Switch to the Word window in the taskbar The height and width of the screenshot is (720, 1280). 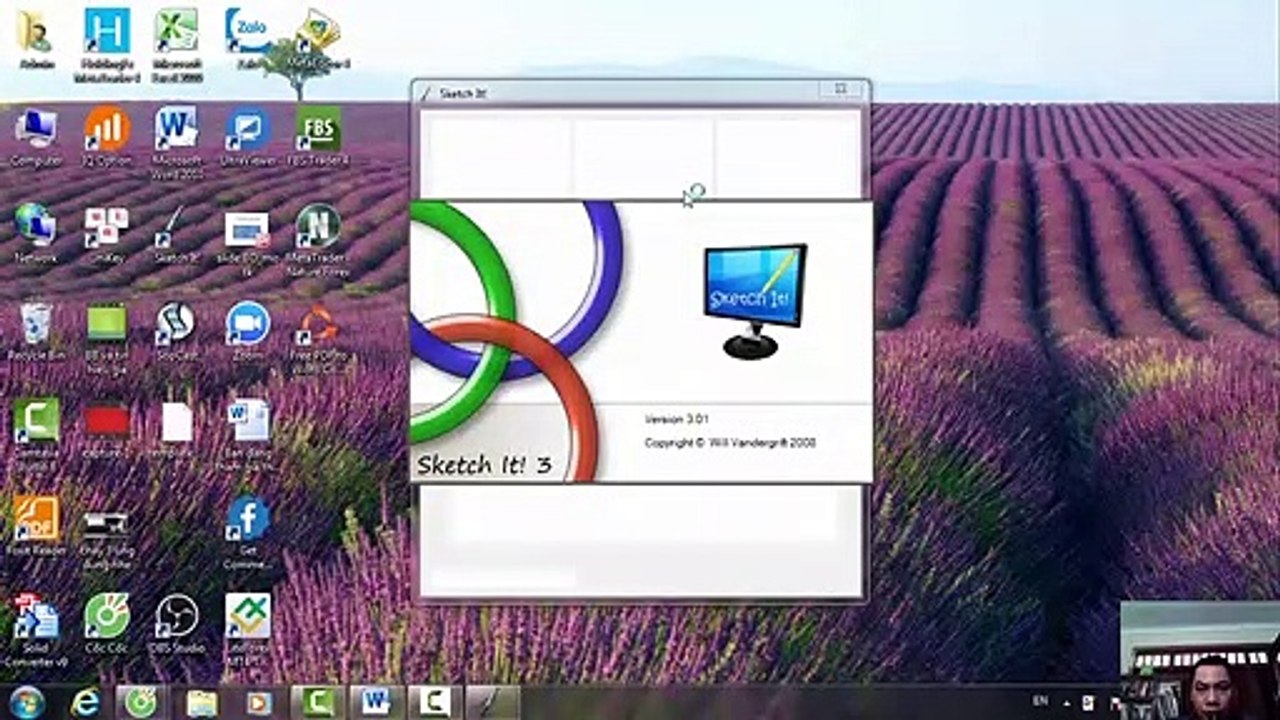[x=377, y=702]
